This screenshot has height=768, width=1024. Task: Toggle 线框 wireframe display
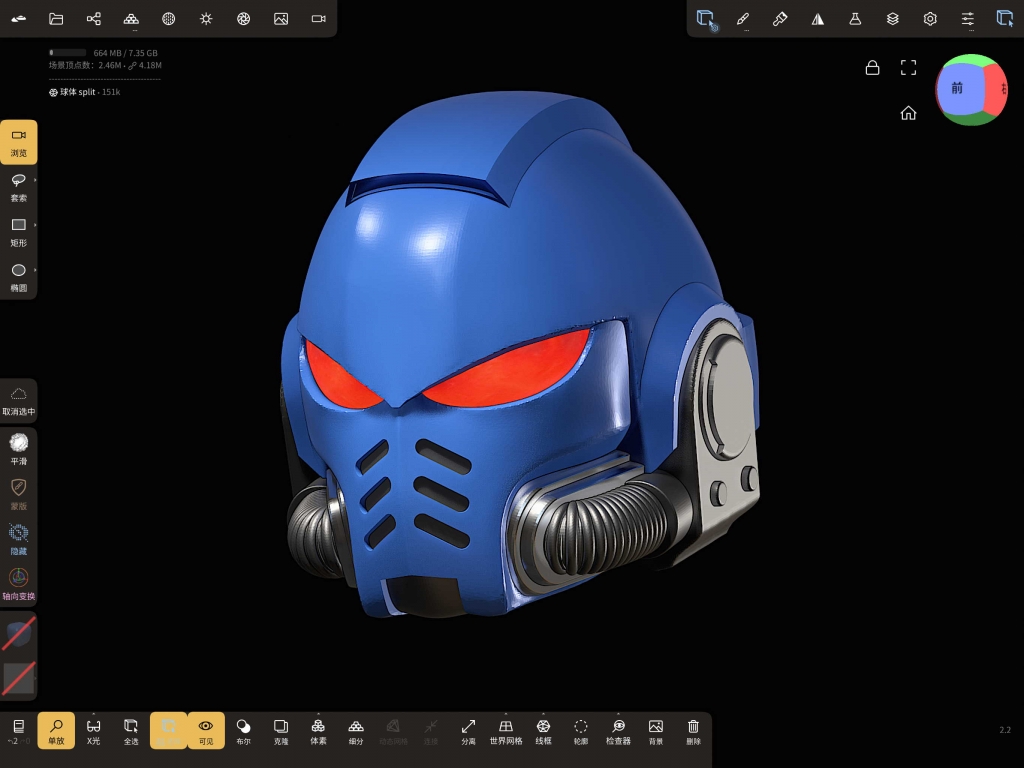pos(543,731)
